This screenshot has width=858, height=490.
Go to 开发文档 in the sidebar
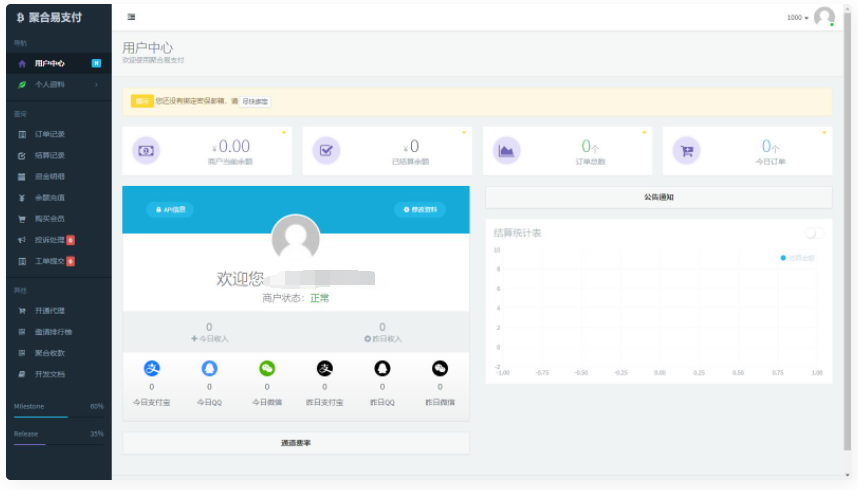[x=50, y=374]
